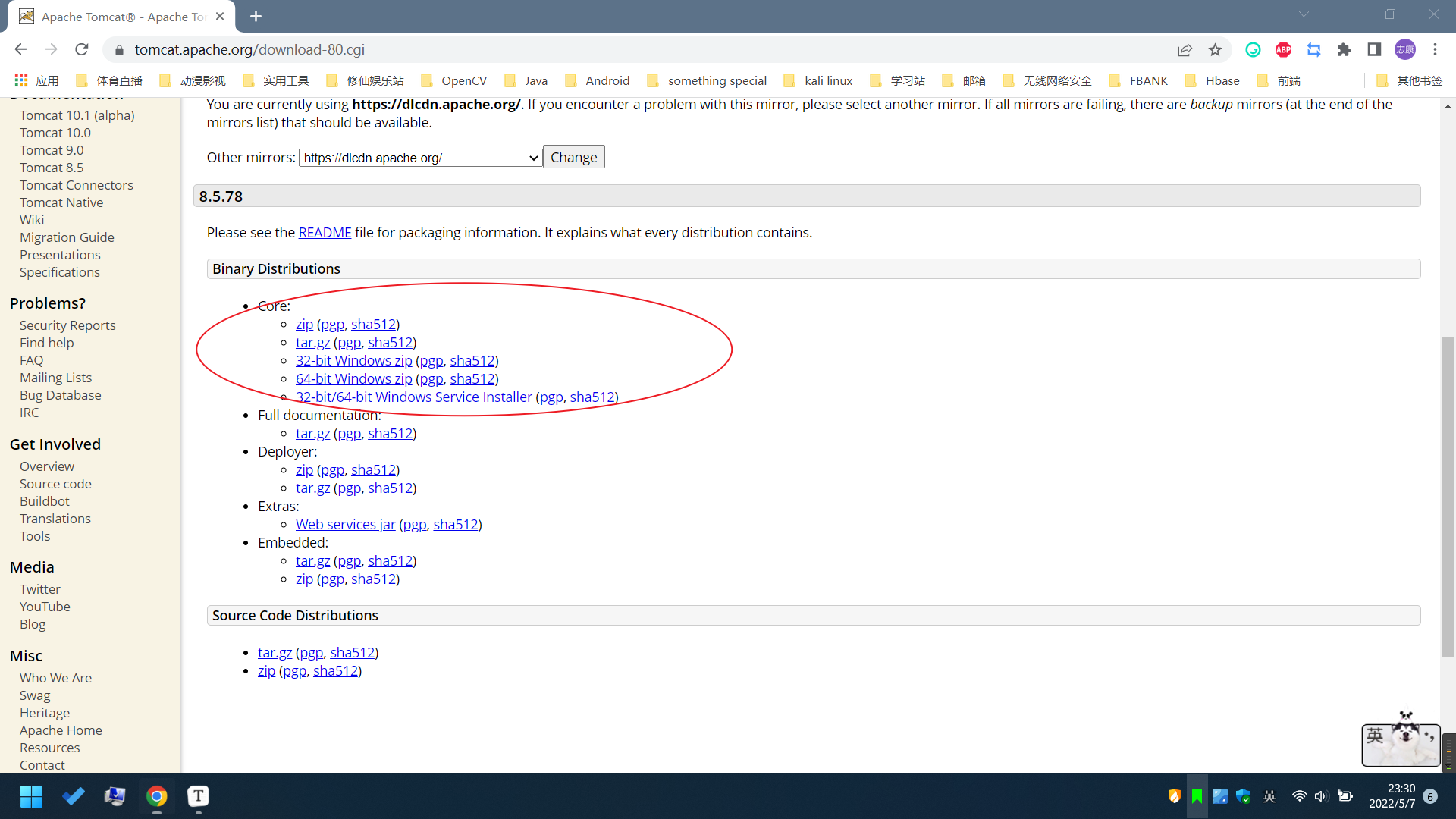Reload the Tomcat download page
Screen dimensions: 1456x819
(82, 49)
